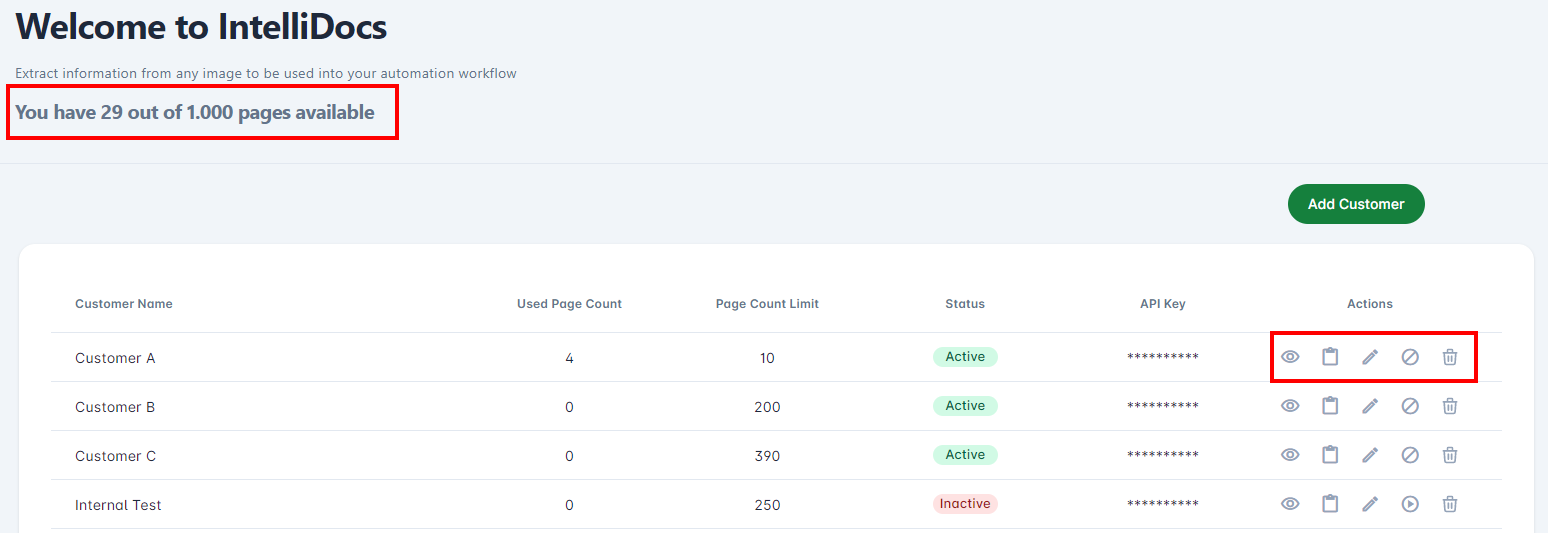Deactivate Customer C with ban icon

click(1410, 455)
